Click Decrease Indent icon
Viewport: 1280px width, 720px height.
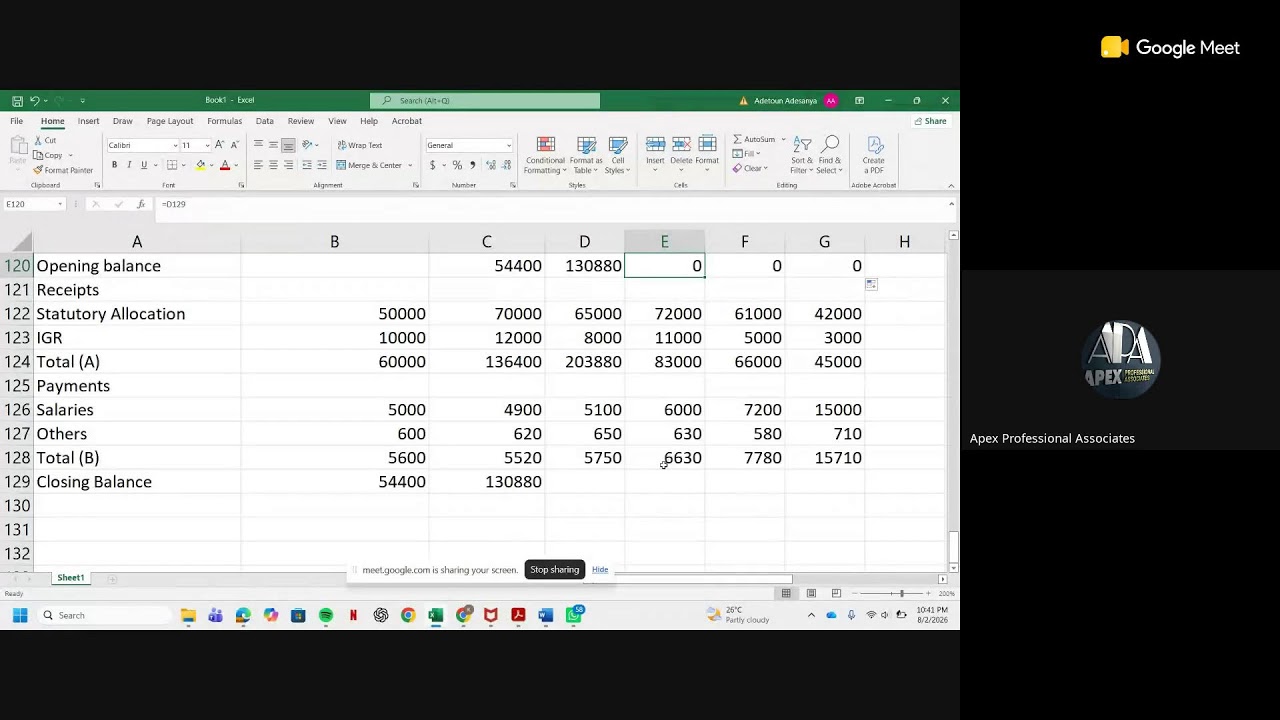307,165
